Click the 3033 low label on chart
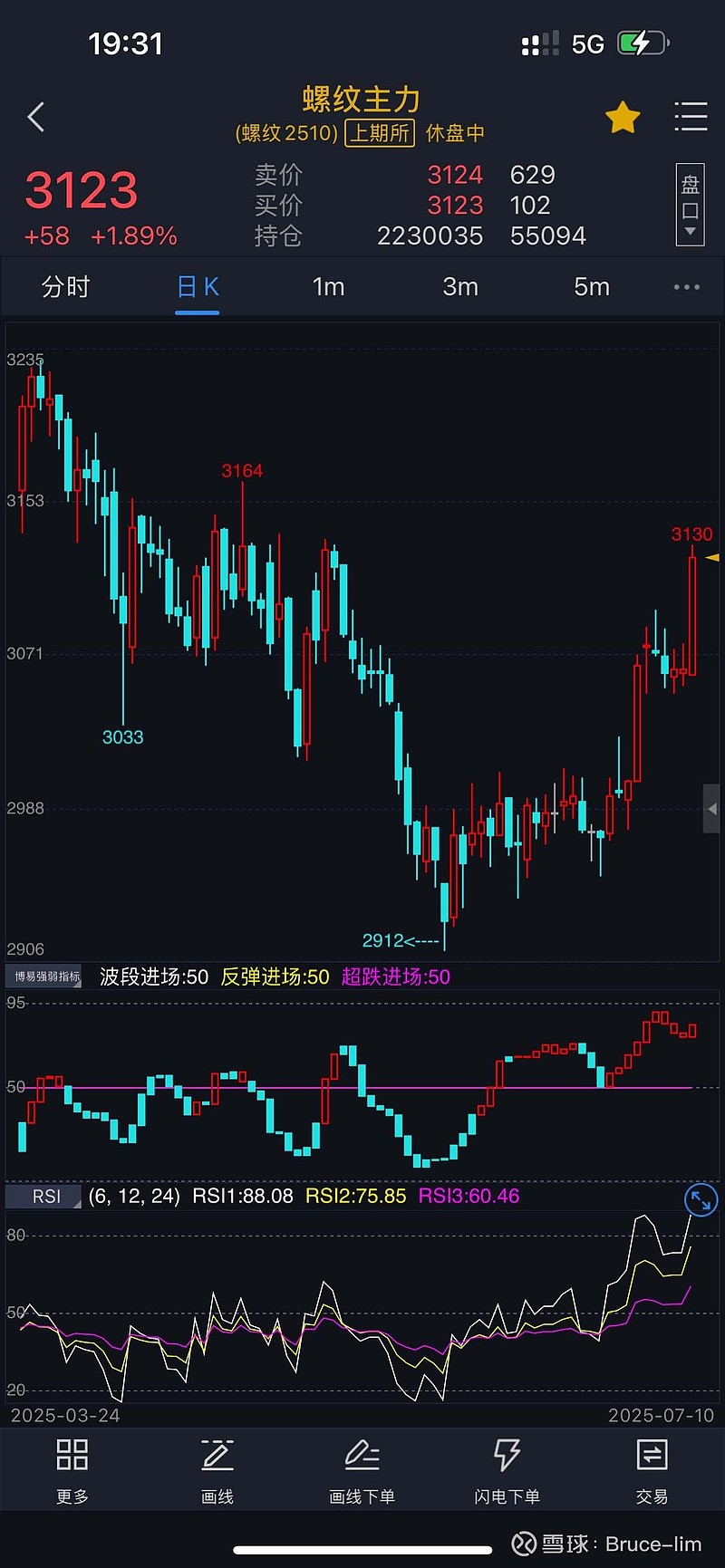The image size is (725, 1568). point(123,737)
